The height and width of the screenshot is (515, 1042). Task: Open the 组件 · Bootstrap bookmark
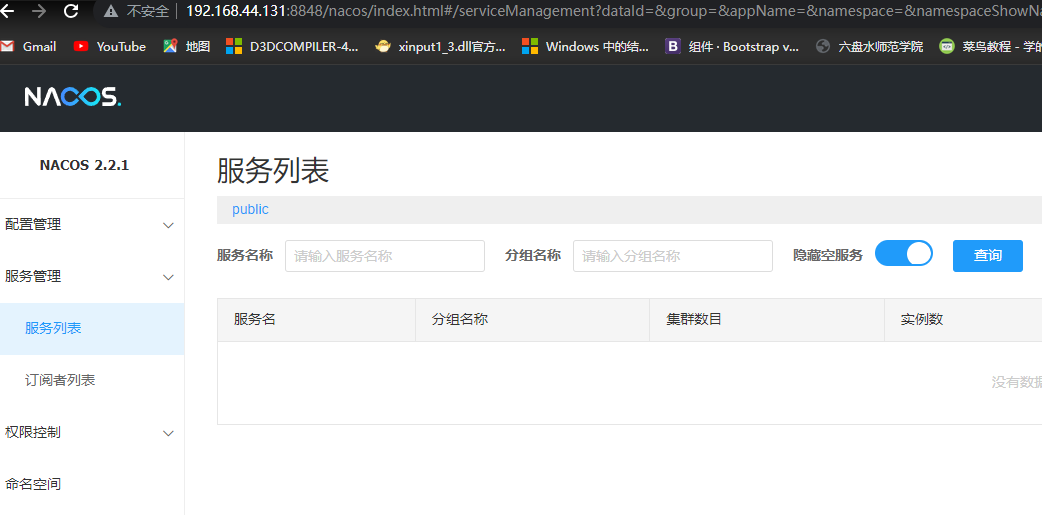(732, 47)
